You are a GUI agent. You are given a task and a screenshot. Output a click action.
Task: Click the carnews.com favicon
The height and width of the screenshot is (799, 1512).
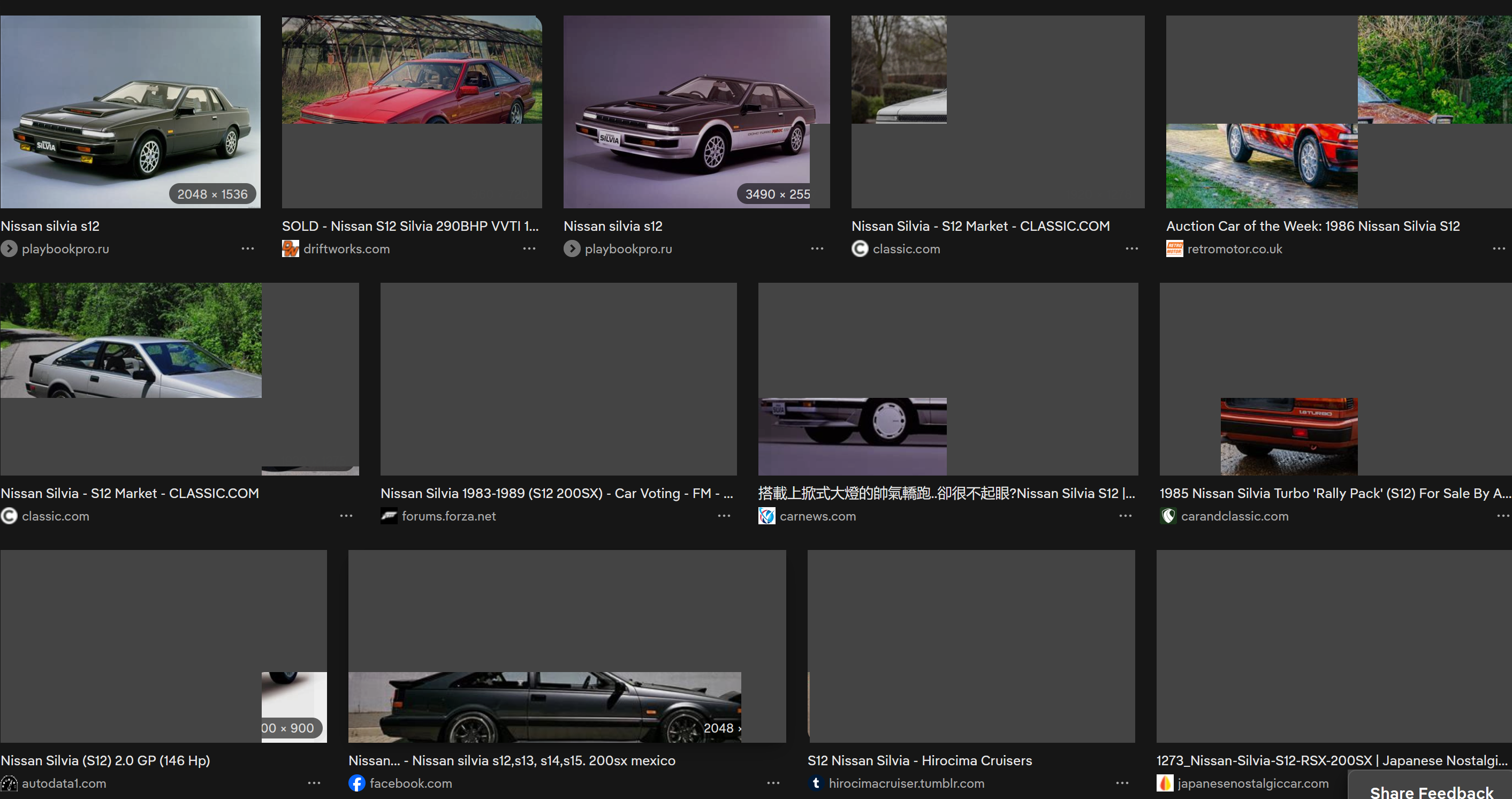point(766,516)
